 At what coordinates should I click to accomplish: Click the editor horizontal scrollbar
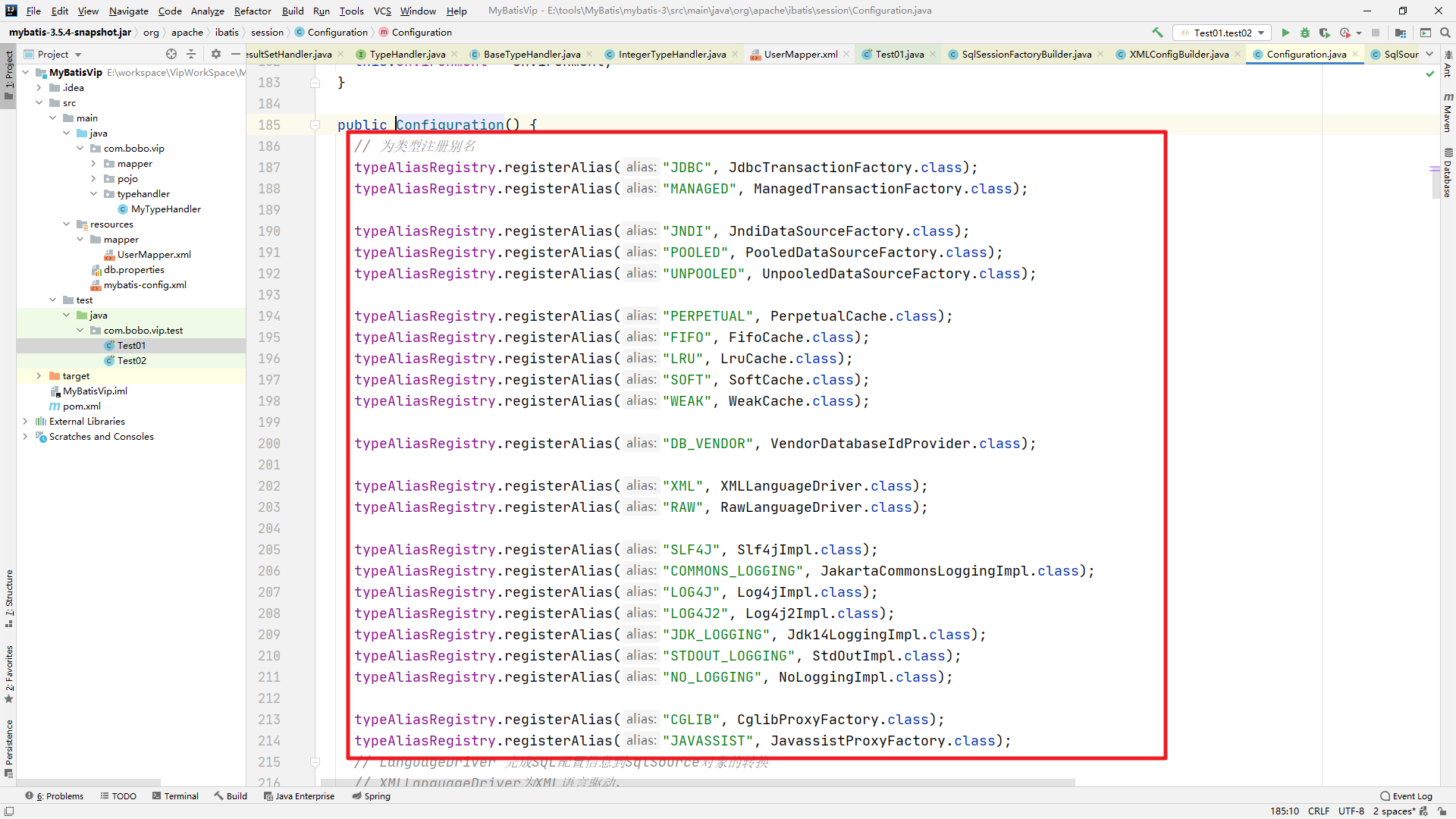698,782
